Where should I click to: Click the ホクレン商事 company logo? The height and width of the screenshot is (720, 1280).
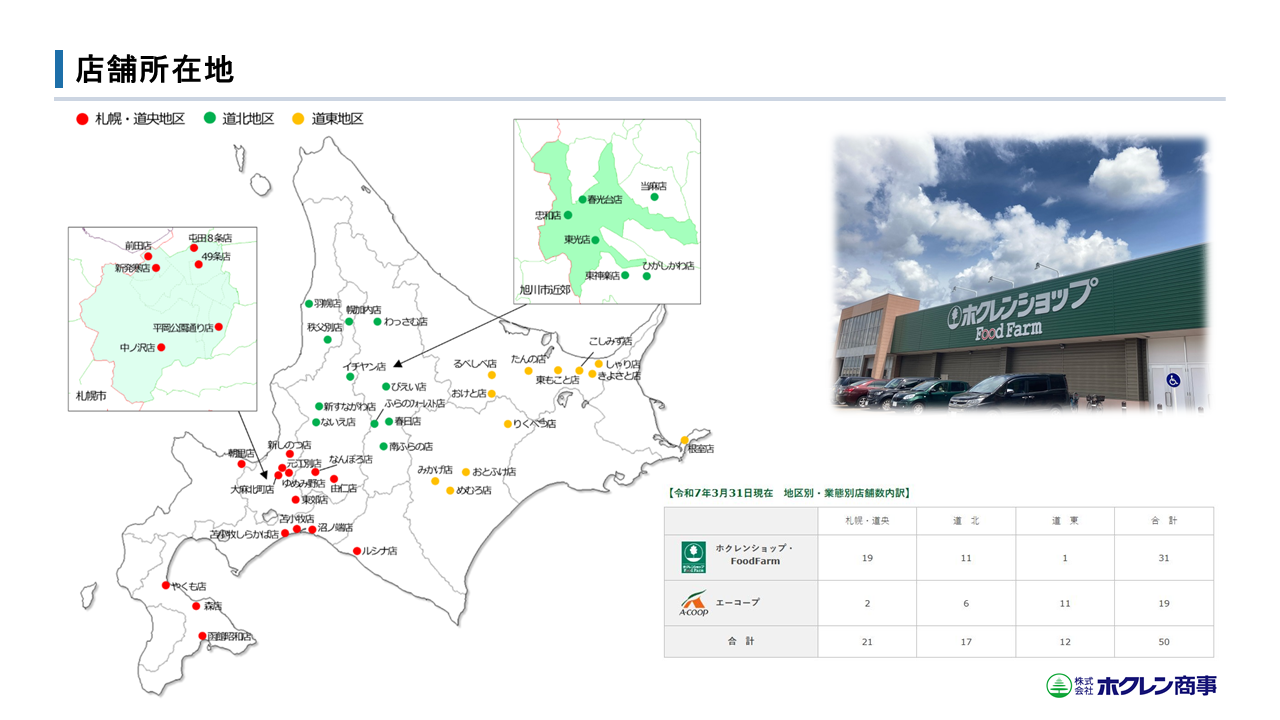coord(1132,685)
